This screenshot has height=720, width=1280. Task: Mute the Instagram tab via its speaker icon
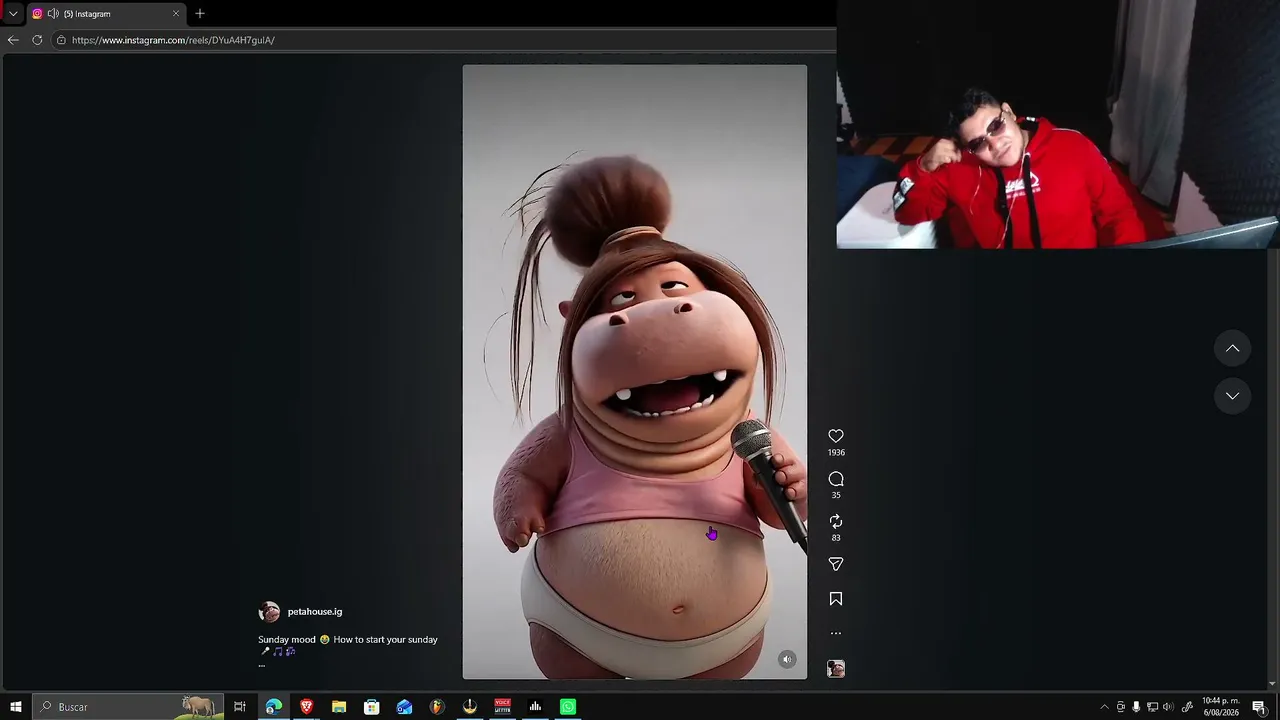click(x=53, y=14)
